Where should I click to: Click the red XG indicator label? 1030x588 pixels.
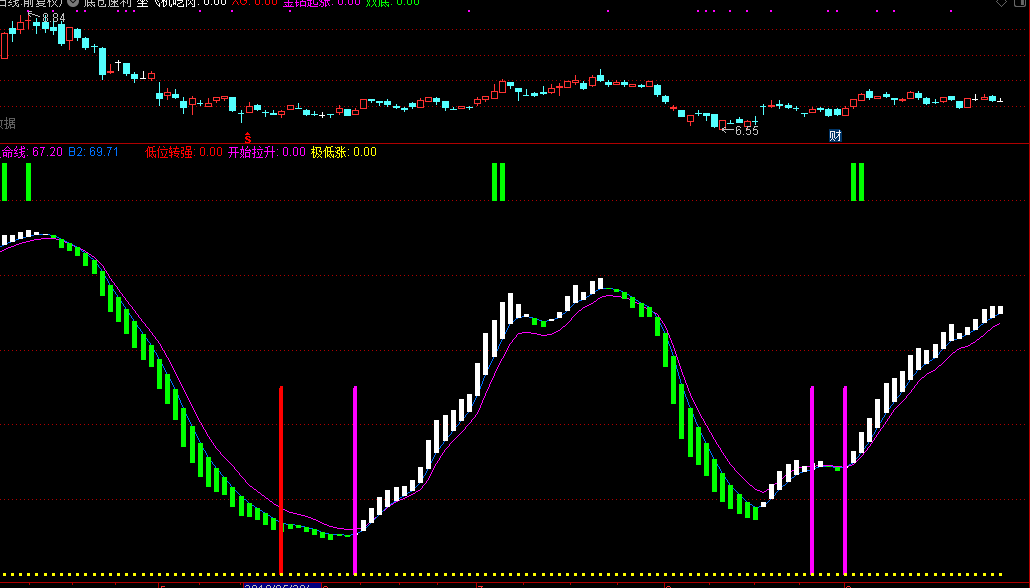(240, 4)
